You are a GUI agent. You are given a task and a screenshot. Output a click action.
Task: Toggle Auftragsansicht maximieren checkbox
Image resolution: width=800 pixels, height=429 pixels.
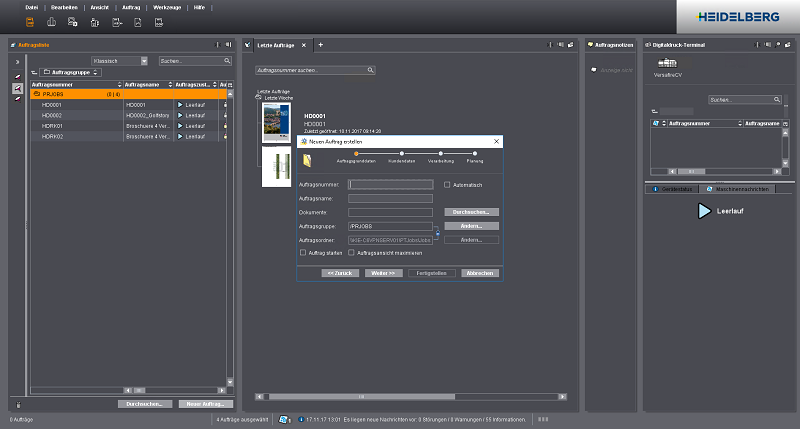coord(350,253)
